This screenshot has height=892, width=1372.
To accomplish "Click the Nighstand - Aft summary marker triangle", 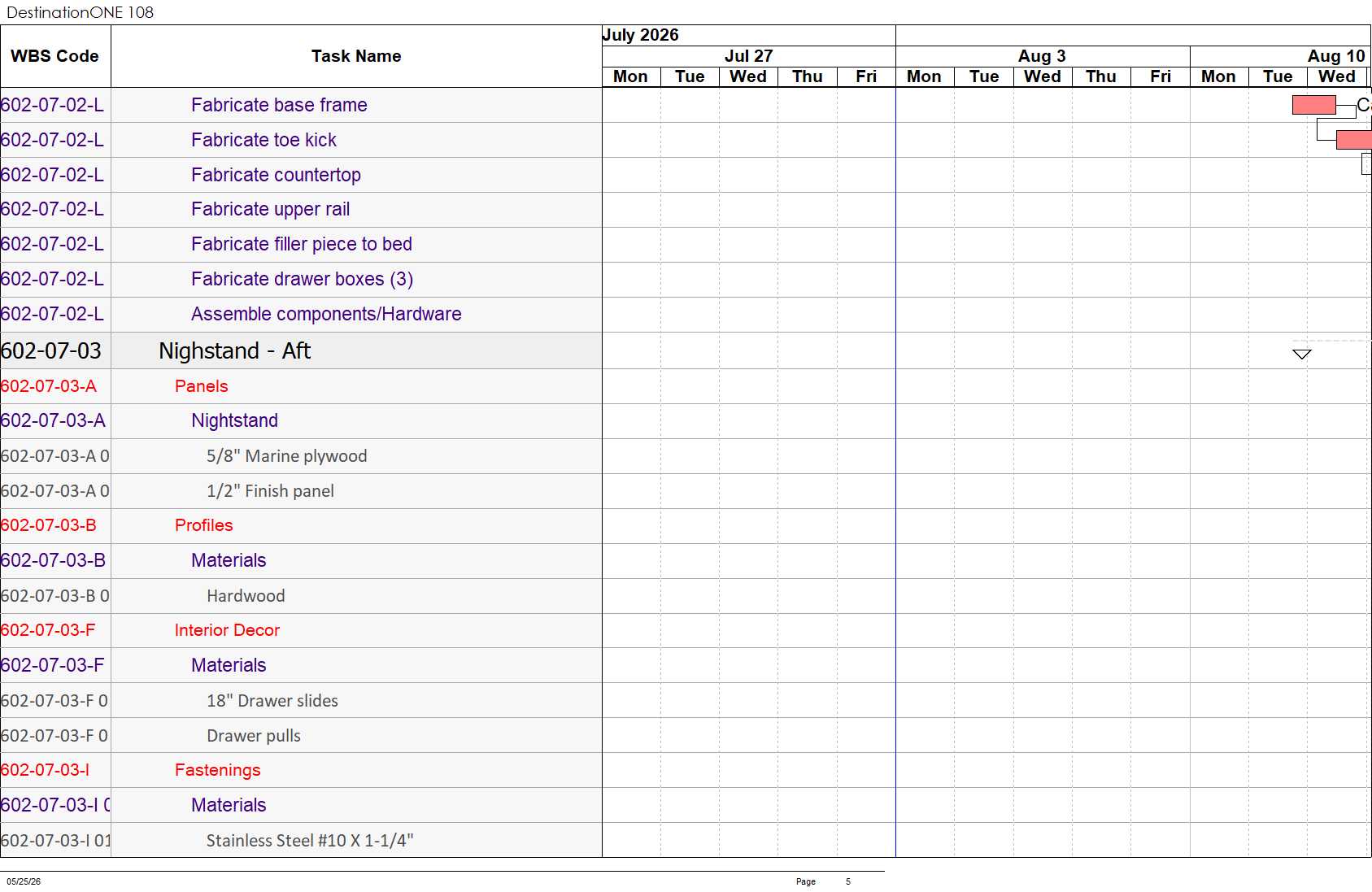I will [1301, 354].
